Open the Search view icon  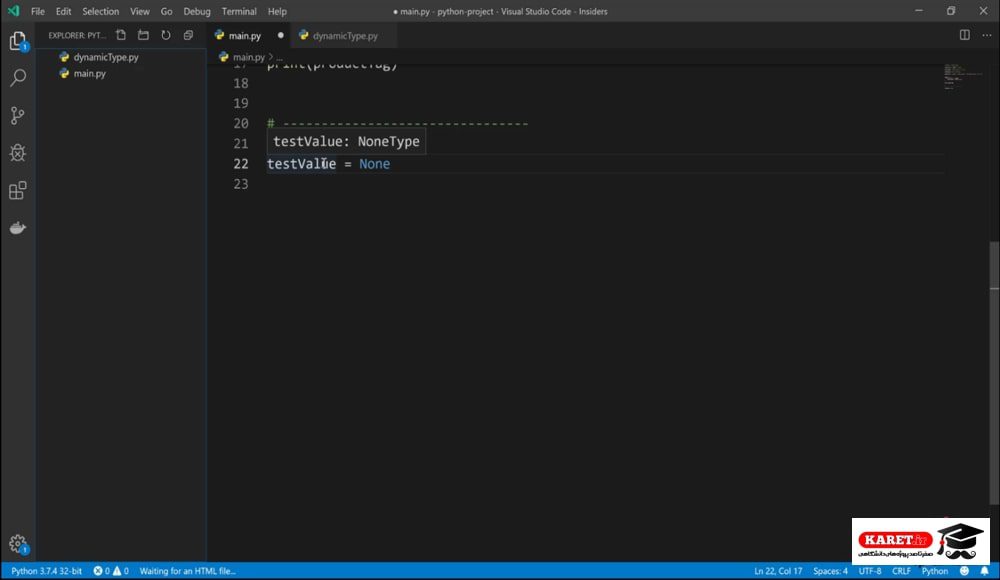(18, 78)
